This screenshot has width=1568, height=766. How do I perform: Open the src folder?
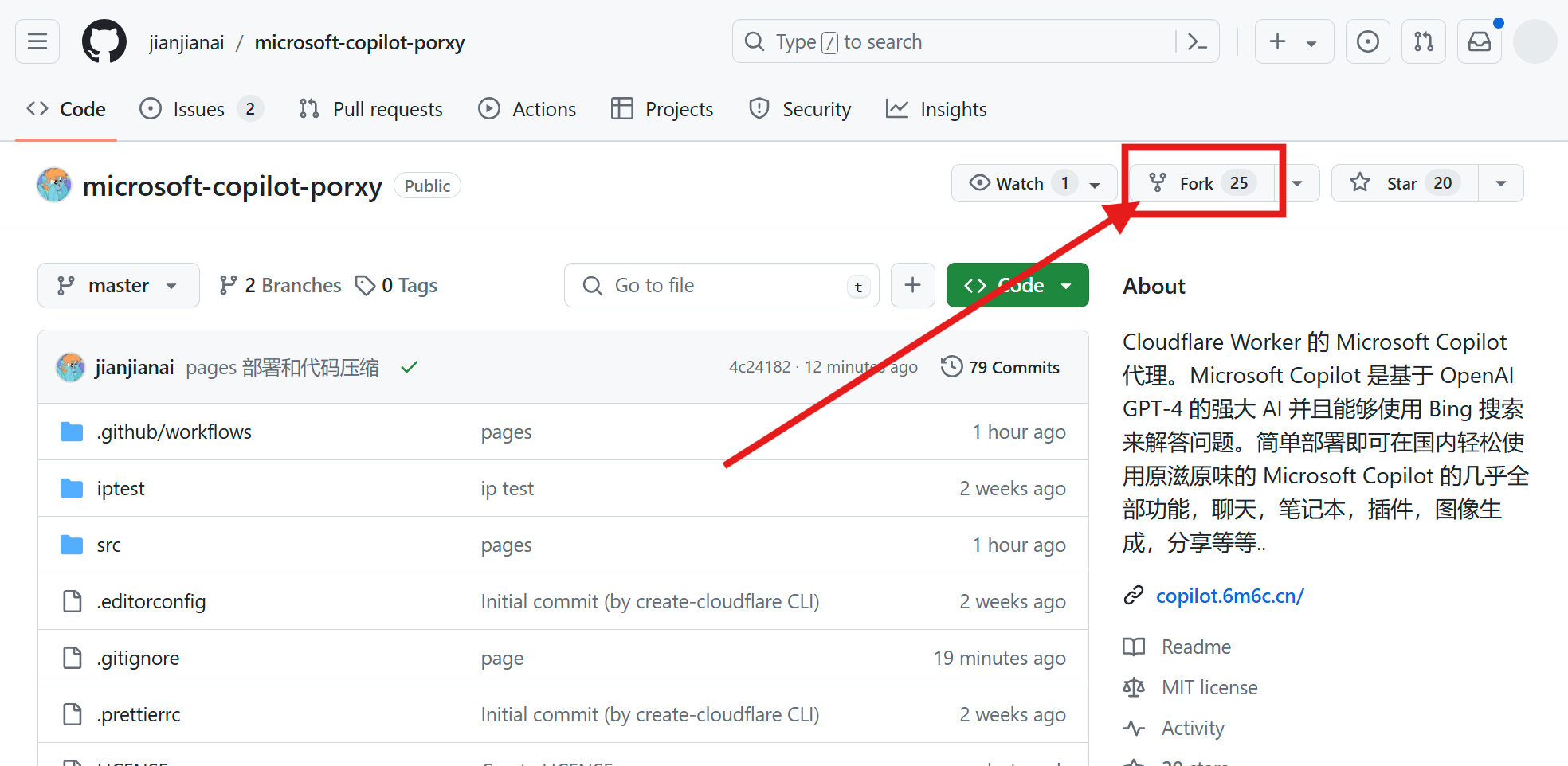coord(109,545)
